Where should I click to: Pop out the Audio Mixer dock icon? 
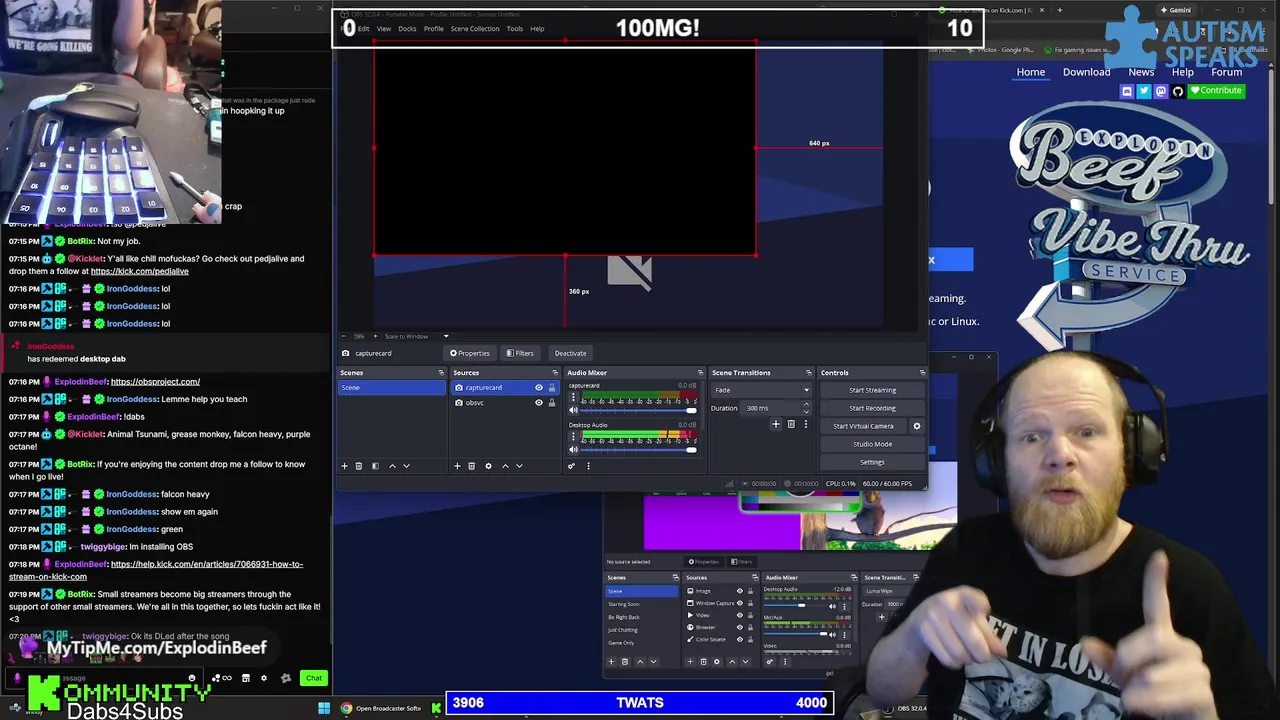click(700, 373)
